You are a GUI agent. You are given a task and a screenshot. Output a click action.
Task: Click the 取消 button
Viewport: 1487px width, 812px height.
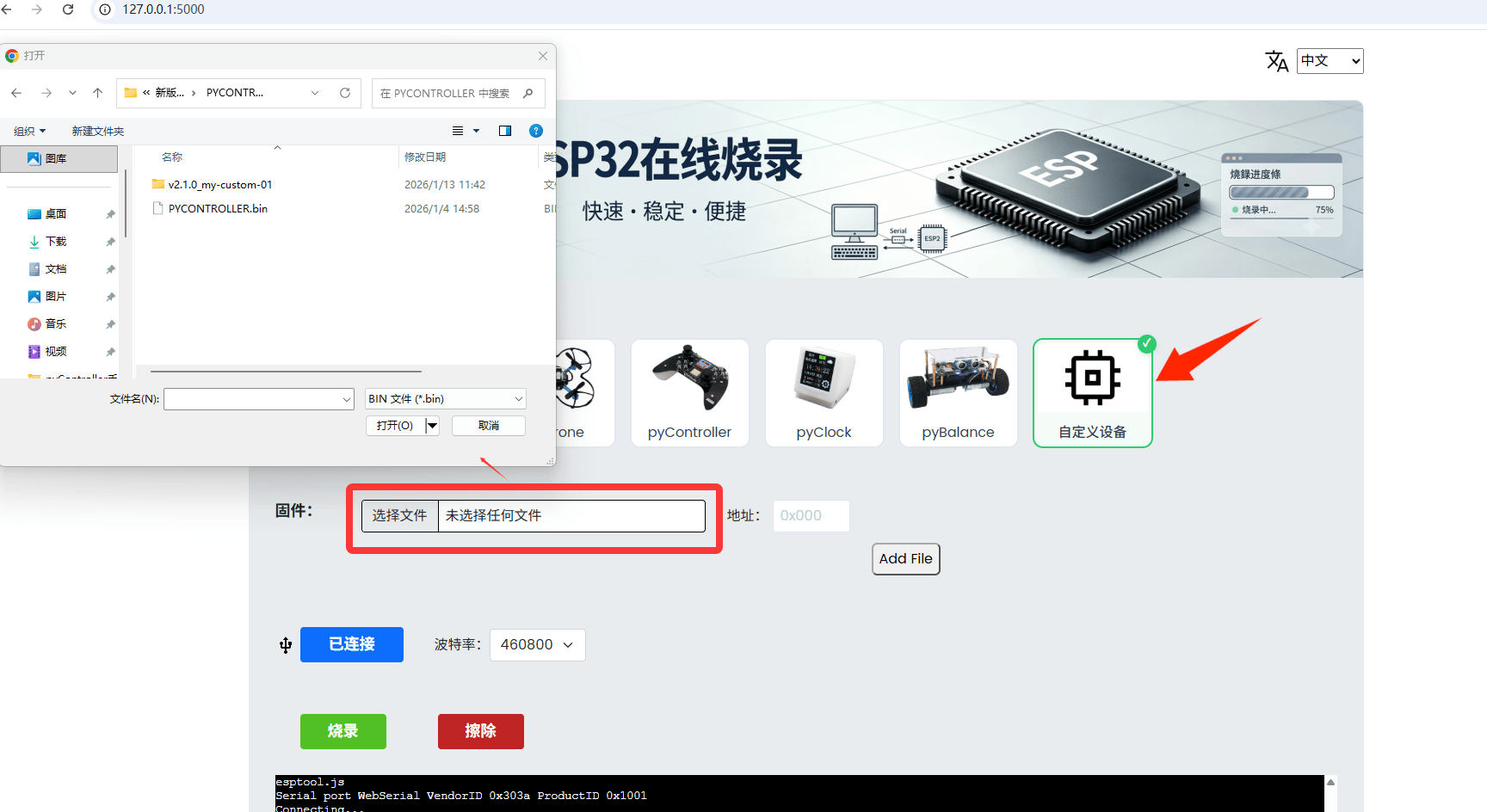pyautogui.click(x=488, y=425)
